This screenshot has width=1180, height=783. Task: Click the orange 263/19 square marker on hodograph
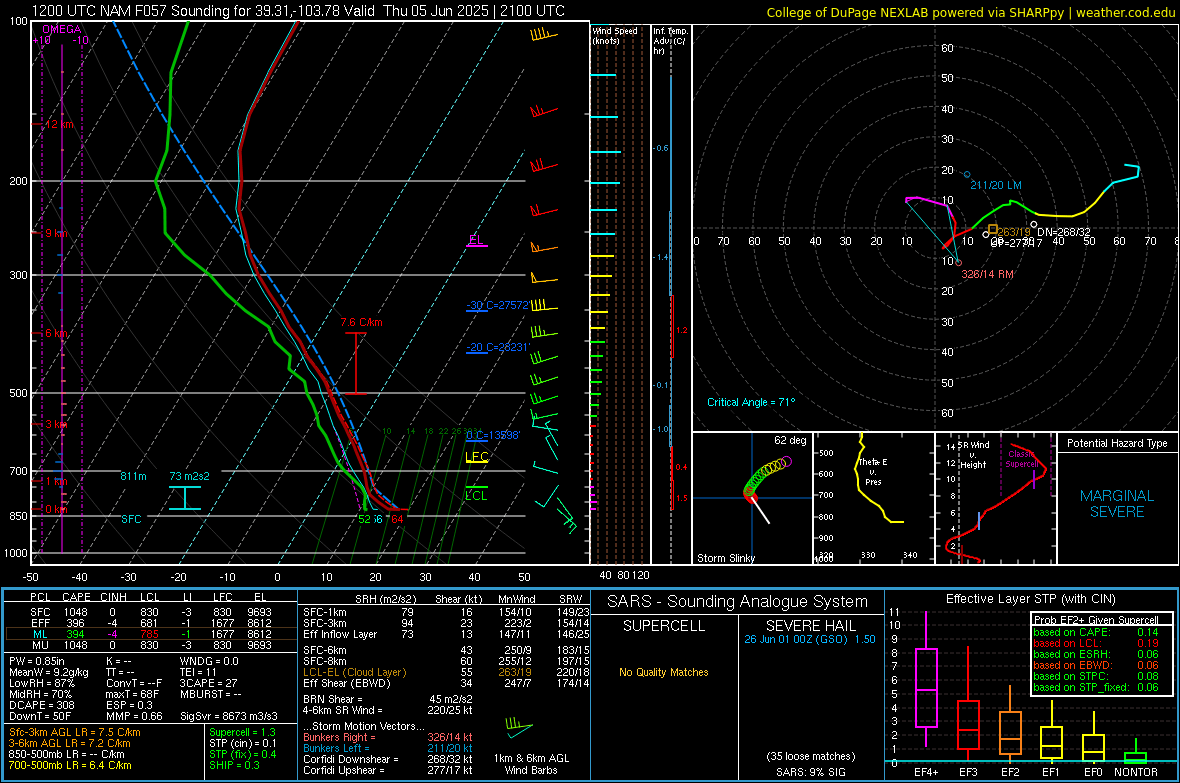click(993, 229)
